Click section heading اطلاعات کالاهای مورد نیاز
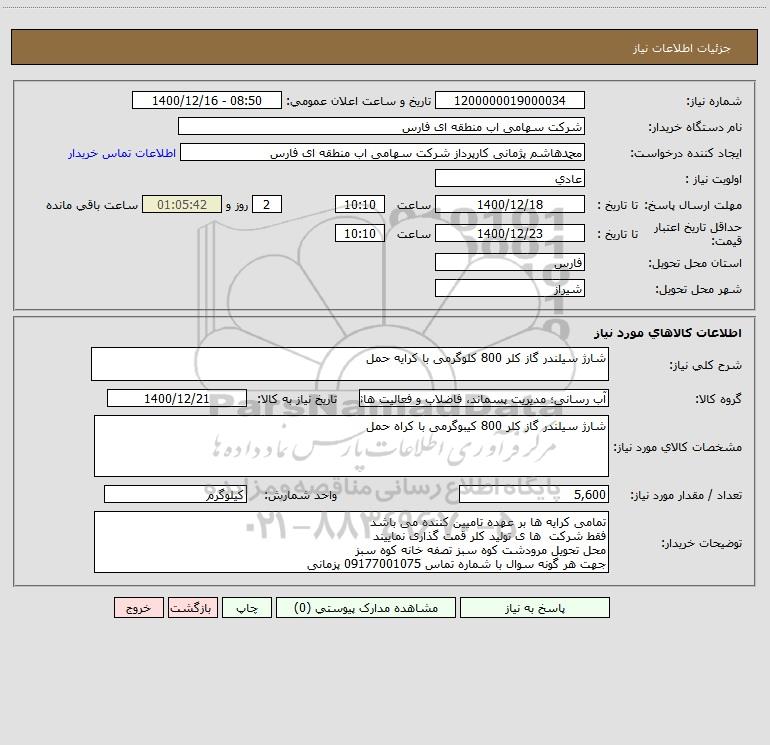 click(668, 333)
